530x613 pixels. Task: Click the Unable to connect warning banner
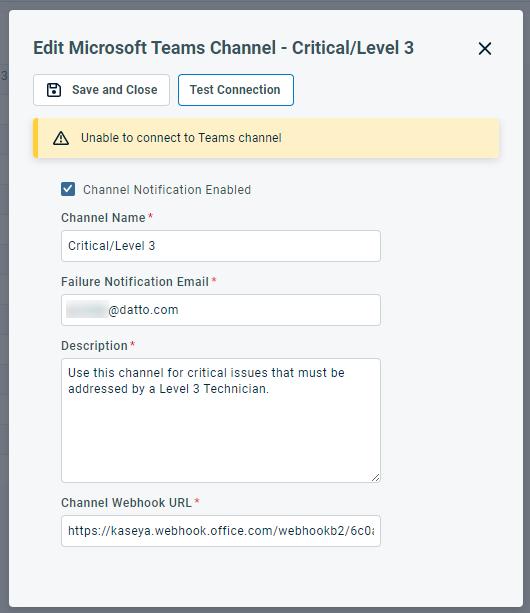click(266, 138)
